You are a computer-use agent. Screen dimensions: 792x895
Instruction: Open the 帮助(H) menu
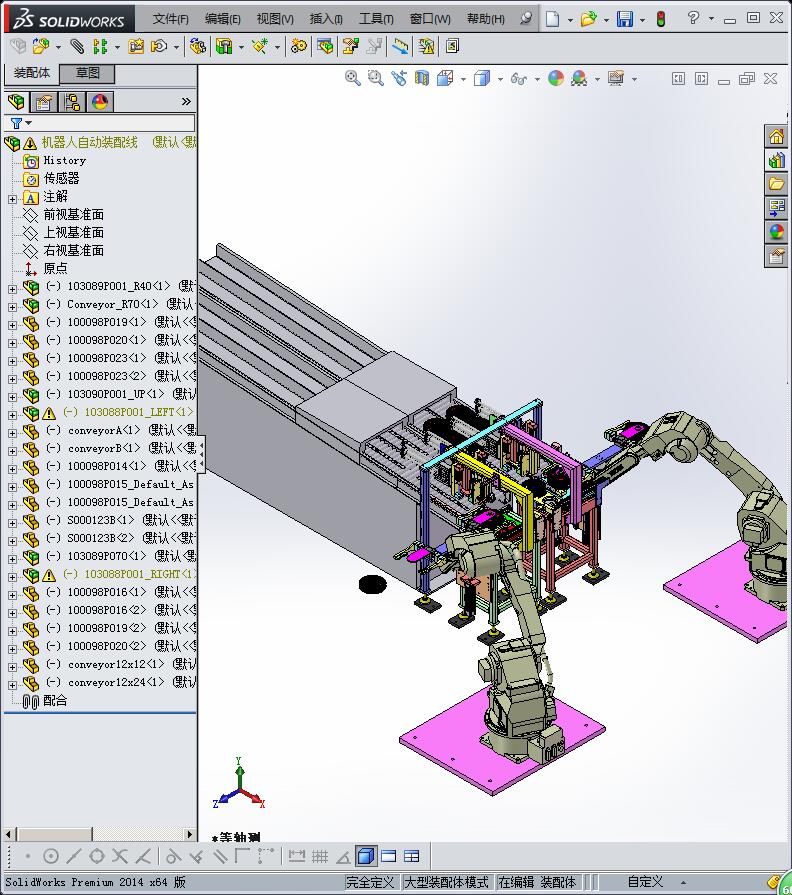(x=486, y=19)
